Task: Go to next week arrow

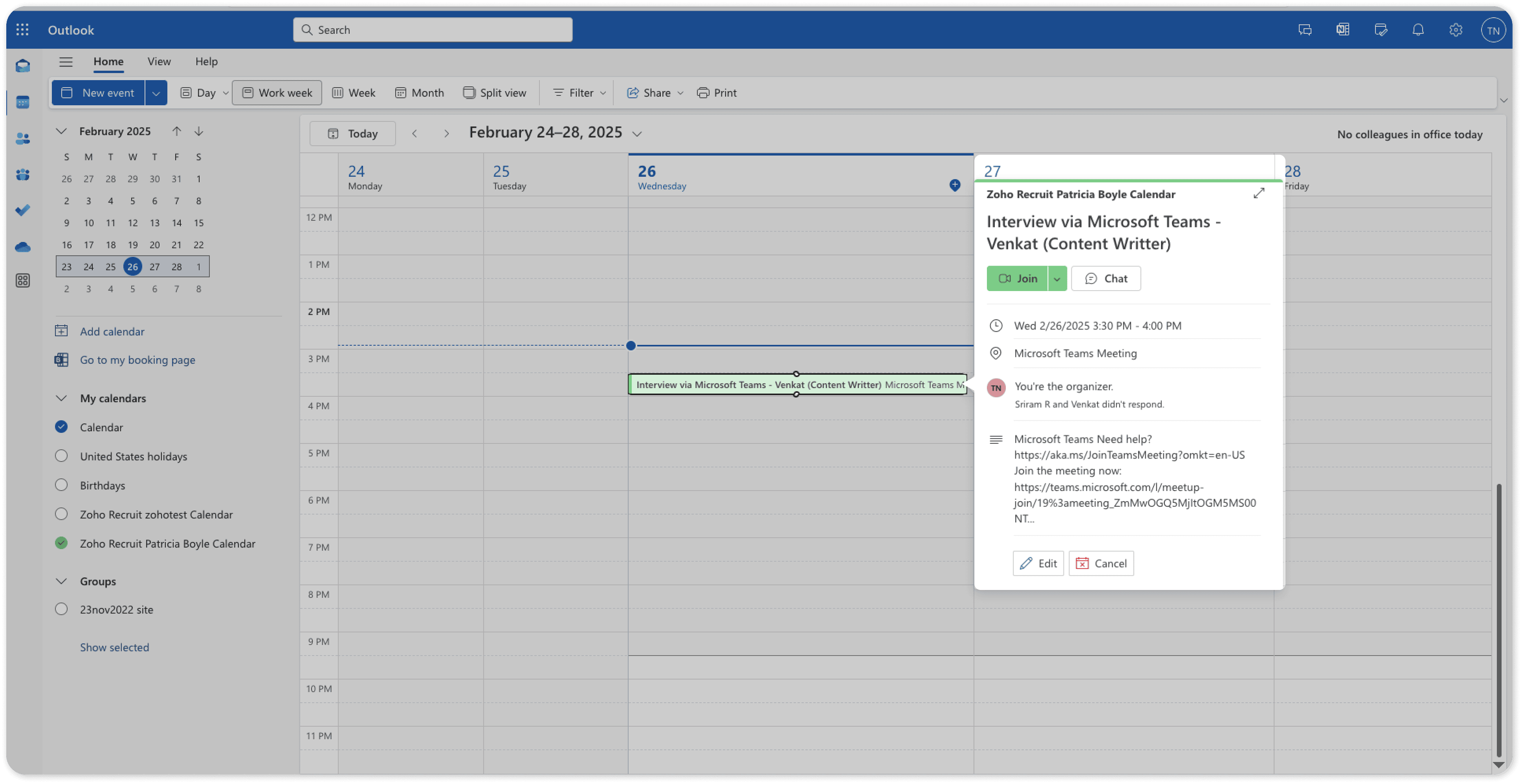Action: point(447,134)
